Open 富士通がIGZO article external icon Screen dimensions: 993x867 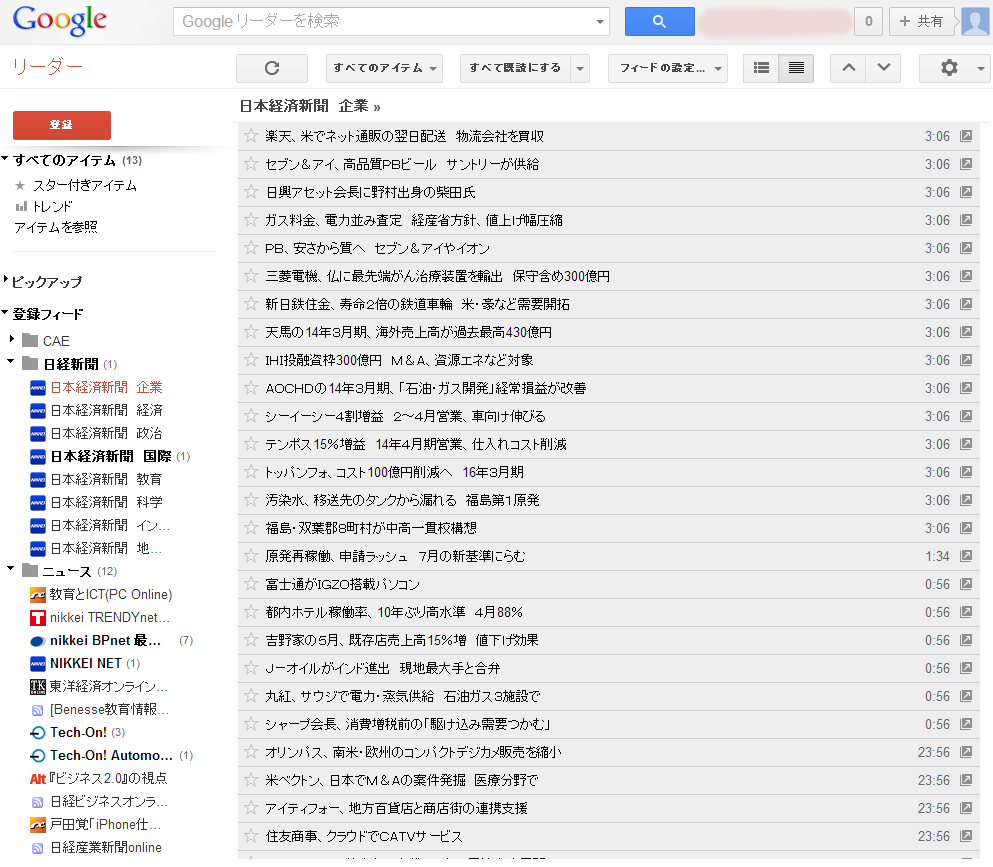point(966,584)
